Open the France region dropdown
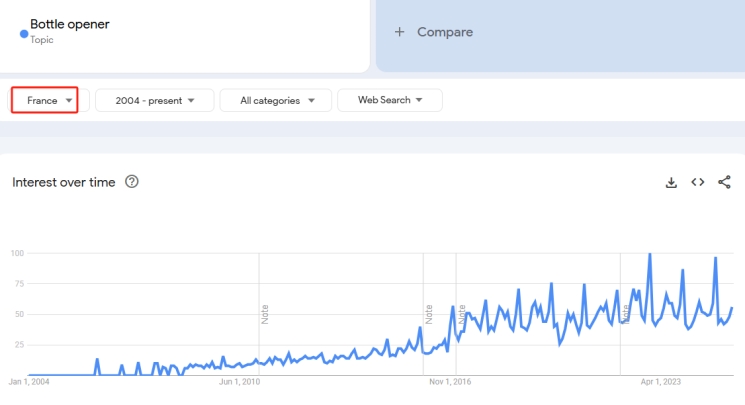Screen dimensions: 745x405 point(45,100)
